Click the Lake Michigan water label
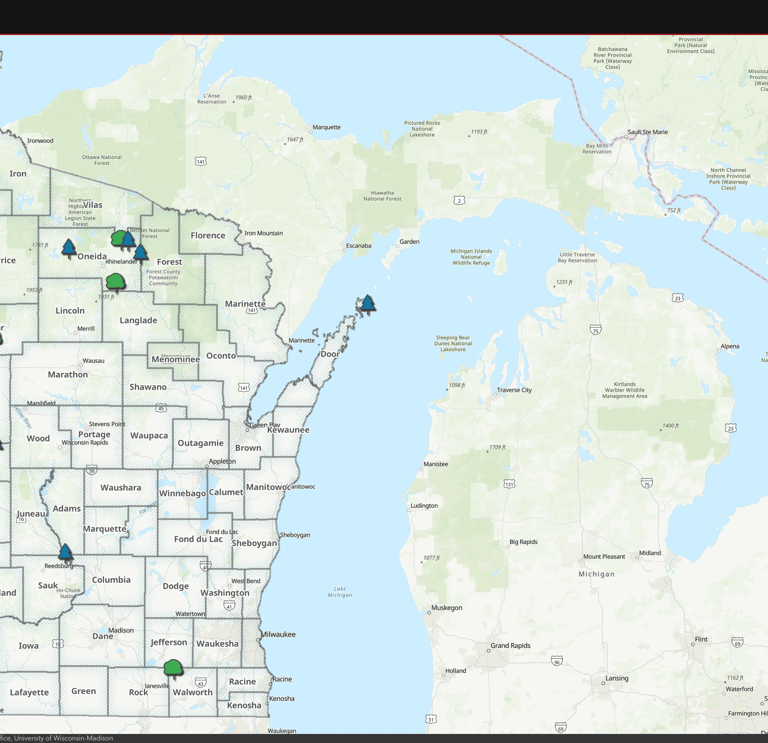 (340, 592)
